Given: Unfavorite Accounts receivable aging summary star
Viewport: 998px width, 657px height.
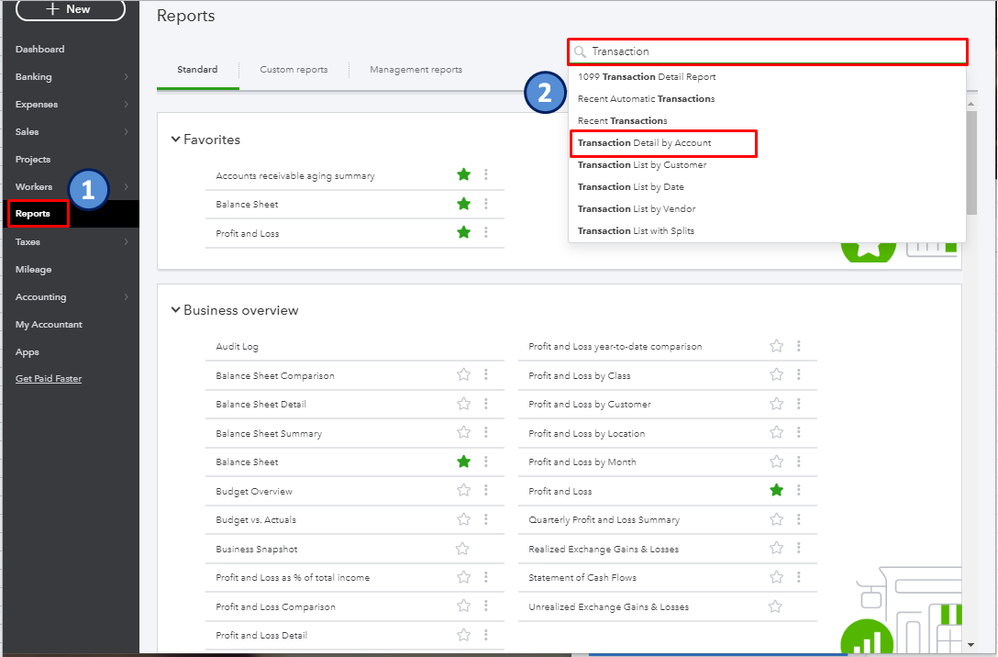Looking at the screenshot, I should point(464,175).
